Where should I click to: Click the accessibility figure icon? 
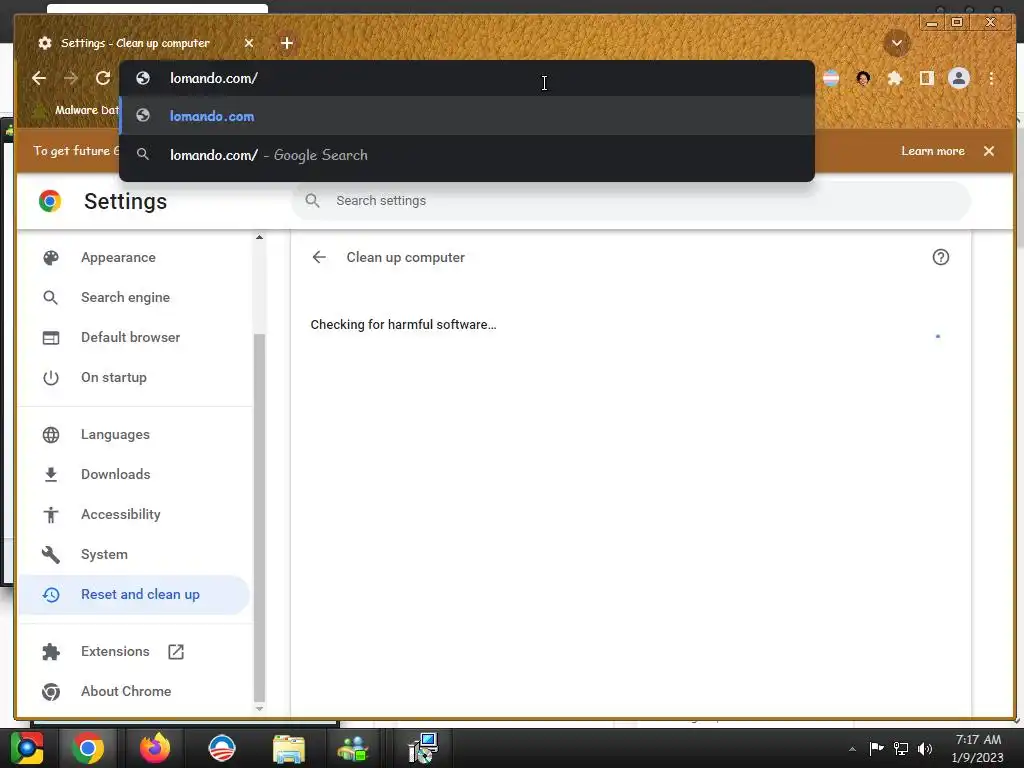[x=51, y=515]
